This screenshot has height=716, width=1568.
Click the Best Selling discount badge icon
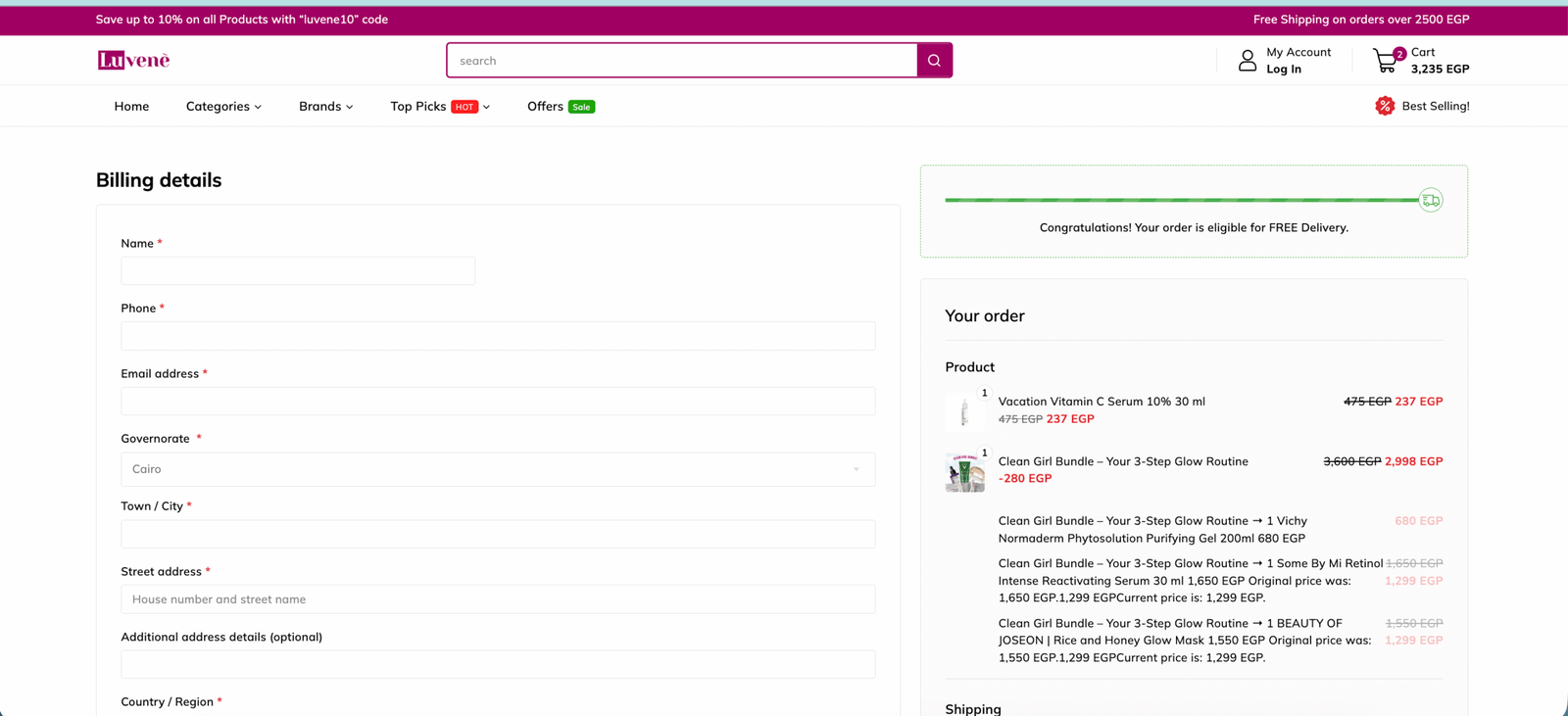[x=1384, y=106]
